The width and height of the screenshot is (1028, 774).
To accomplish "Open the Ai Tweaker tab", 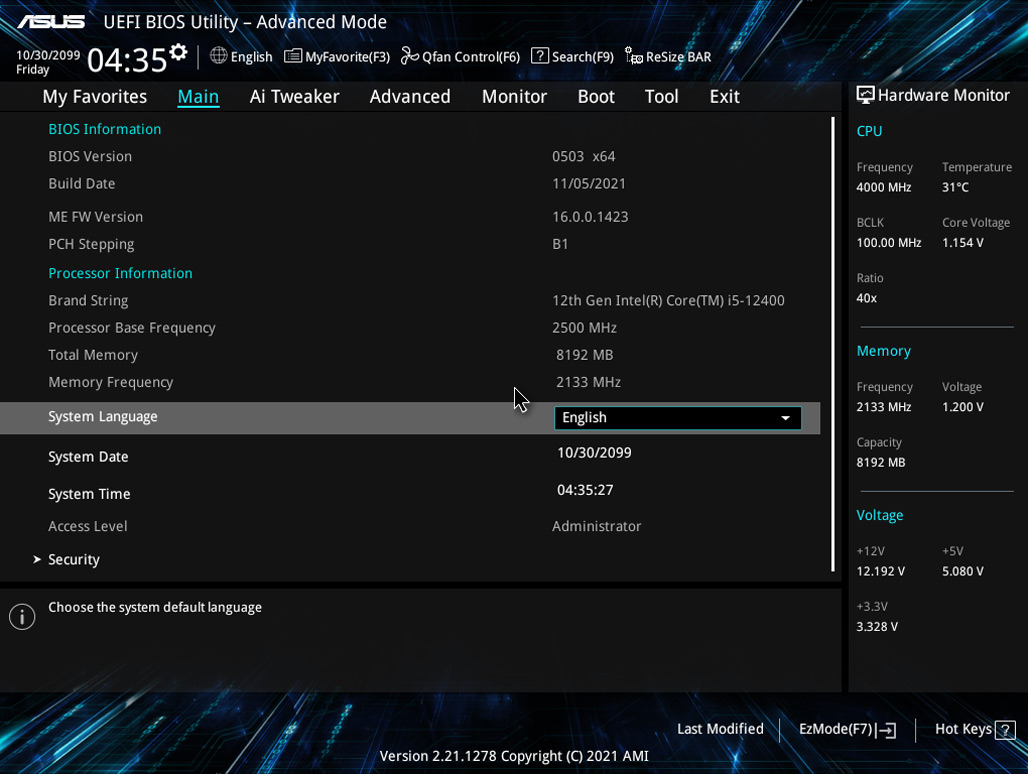I will pyautogui.click(x=294, y=96).
